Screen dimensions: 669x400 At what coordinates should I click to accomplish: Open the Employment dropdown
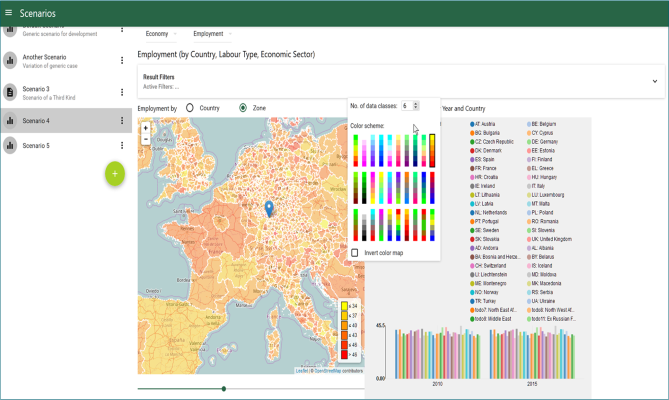click(212, 34)
